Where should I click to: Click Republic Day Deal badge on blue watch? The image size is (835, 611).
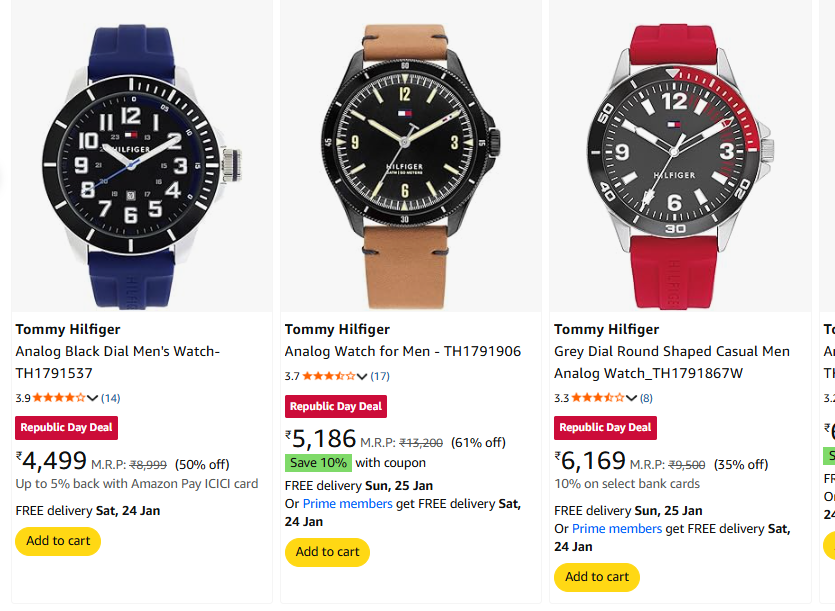tap(67, 428)
